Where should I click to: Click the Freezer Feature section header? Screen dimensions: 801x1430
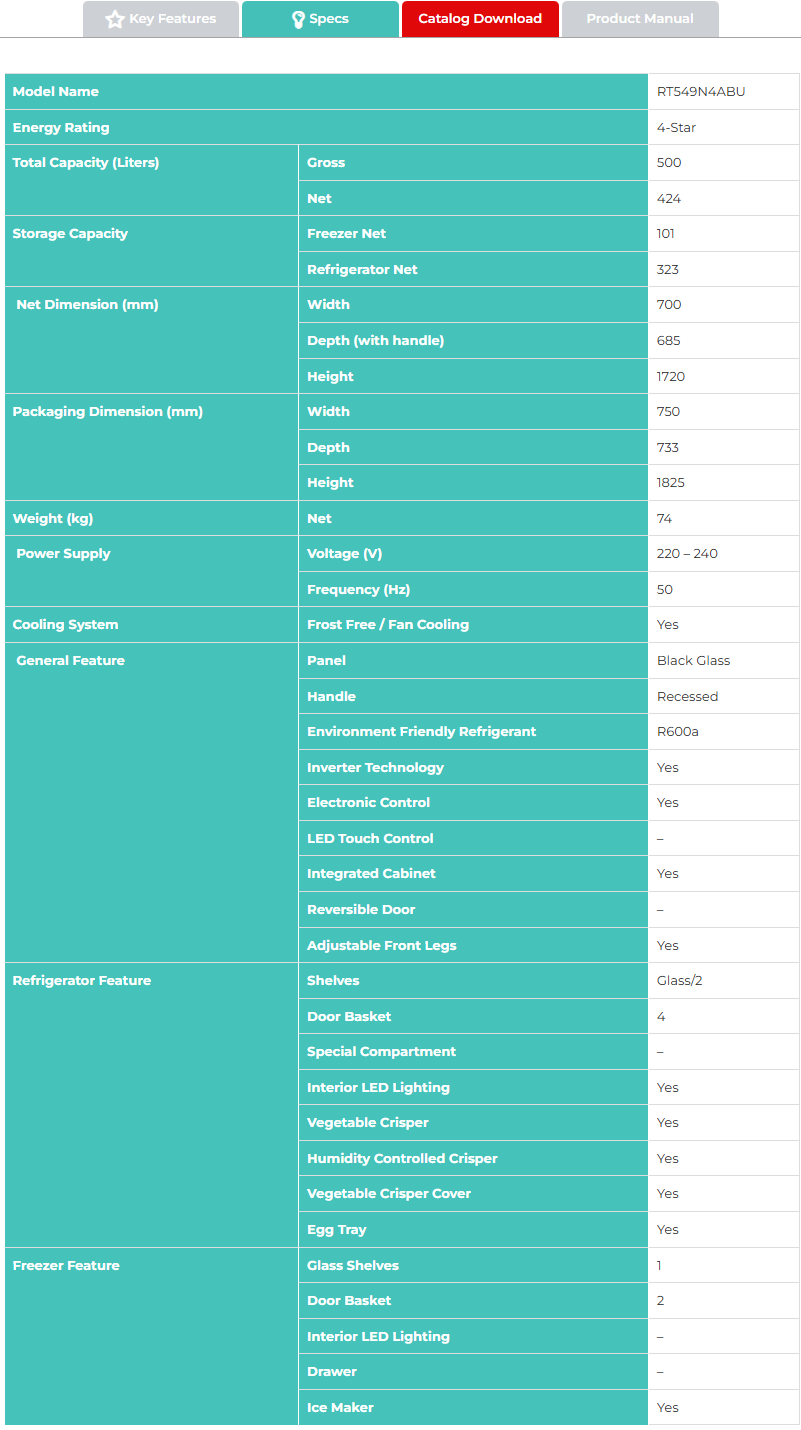66,1266
